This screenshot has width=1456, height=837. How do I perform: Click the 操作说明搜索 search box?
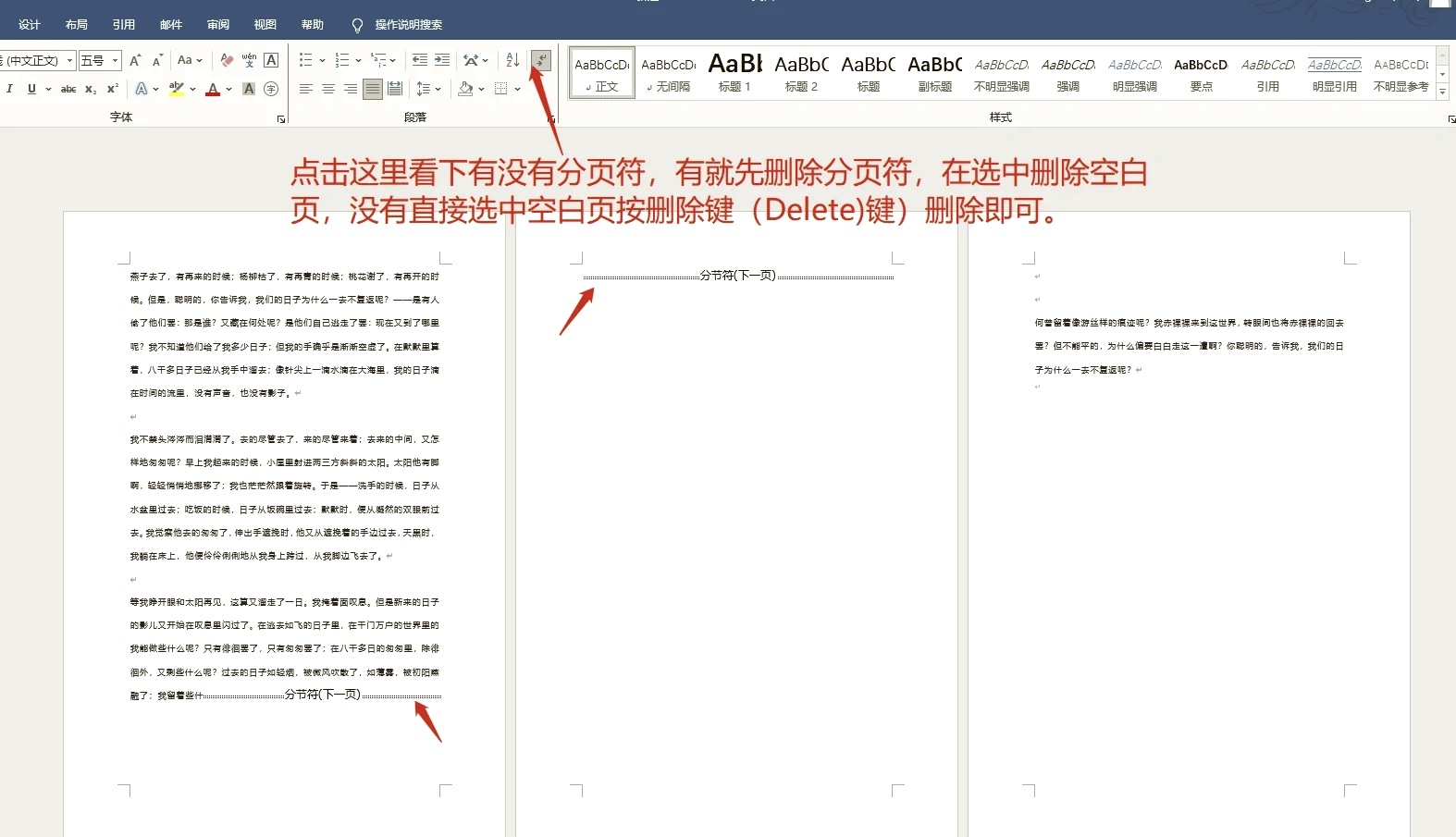408,24
